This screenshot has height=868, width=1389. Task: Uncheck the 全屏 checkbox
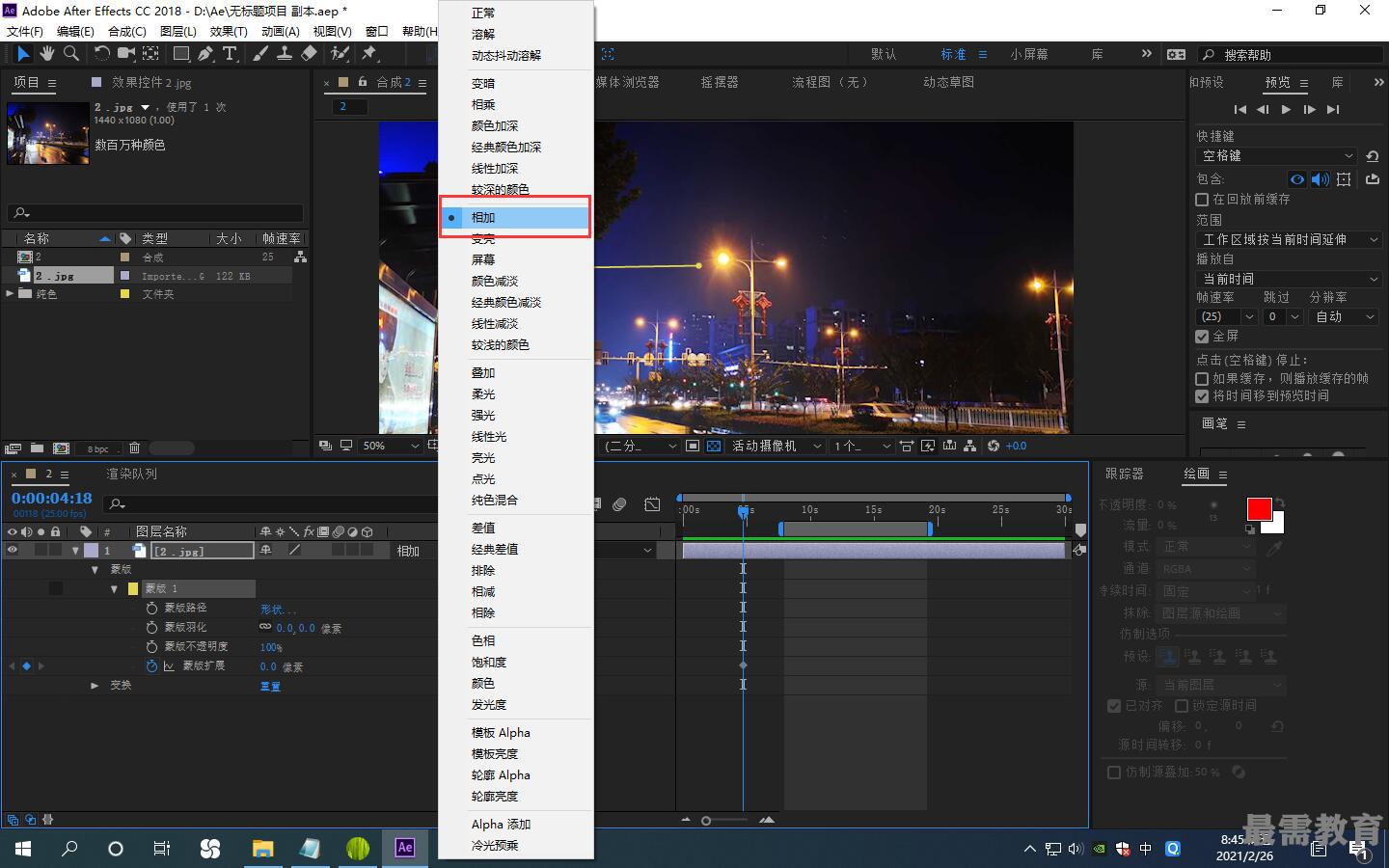pyautogui.click(x=1202, y=337)
